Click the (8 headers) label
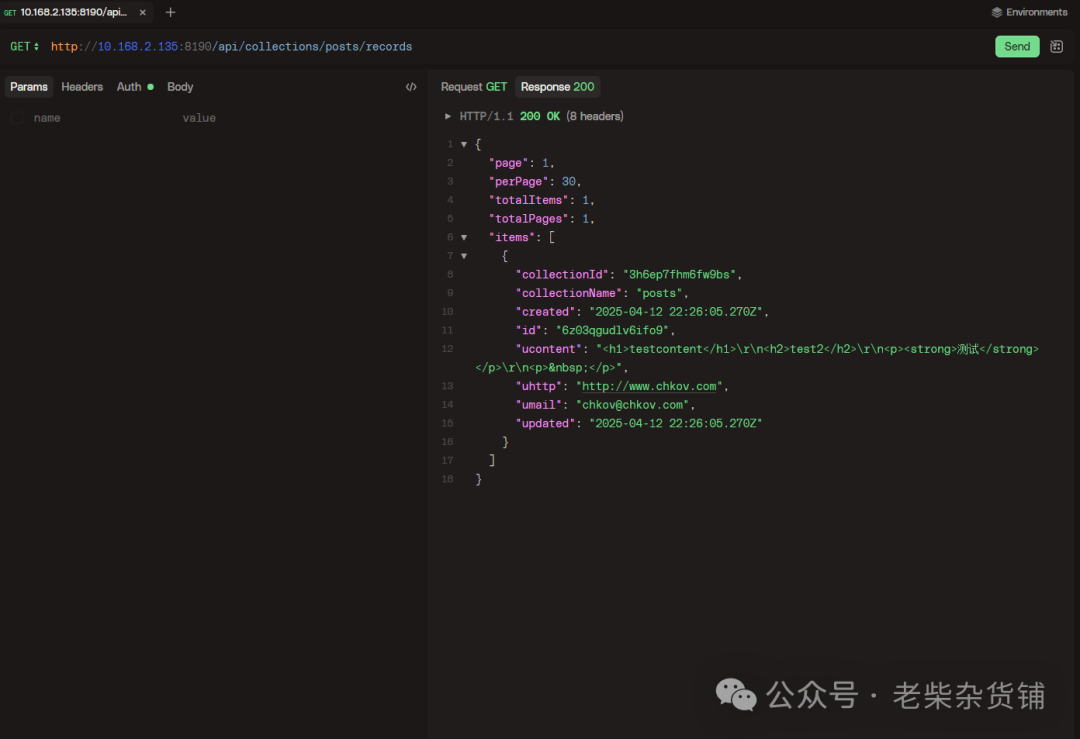The height and width of the screenshot is (739, 1080). 595,116
